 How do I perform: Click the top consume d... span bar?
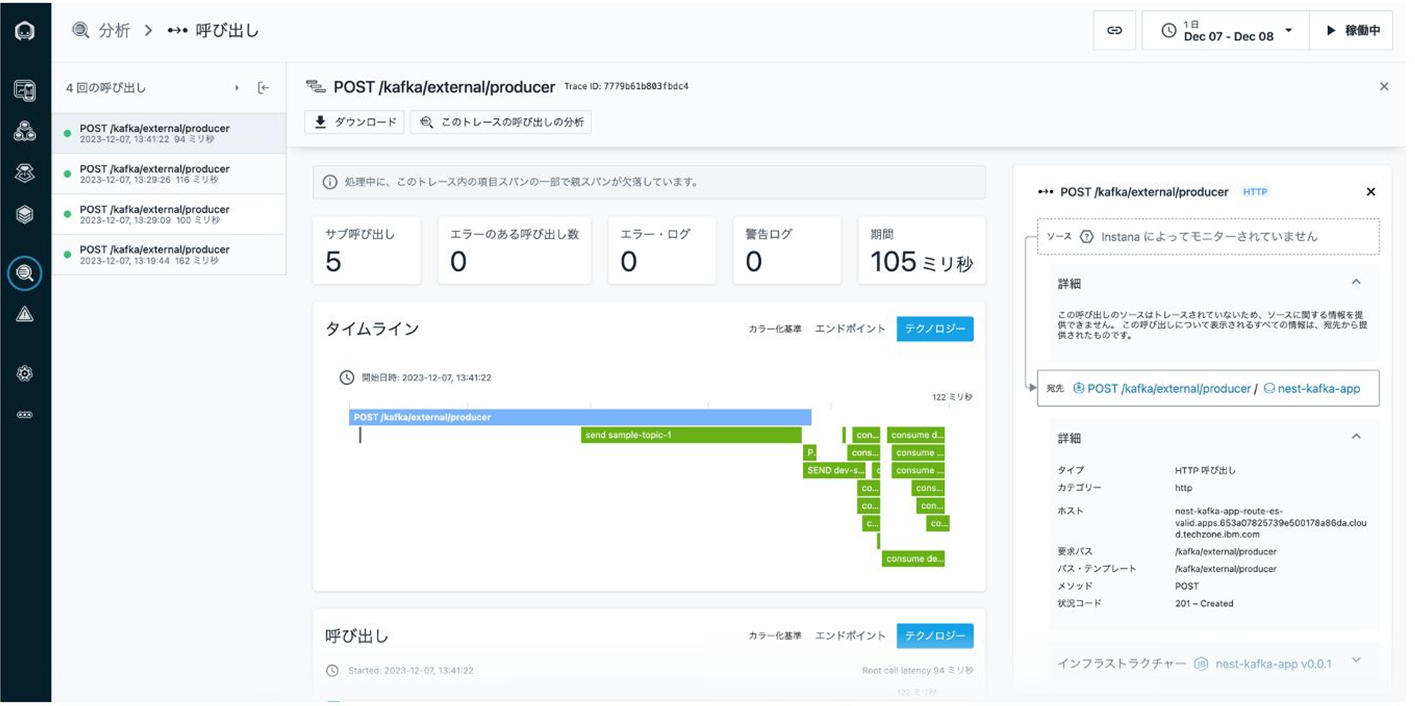coord(916,435)
